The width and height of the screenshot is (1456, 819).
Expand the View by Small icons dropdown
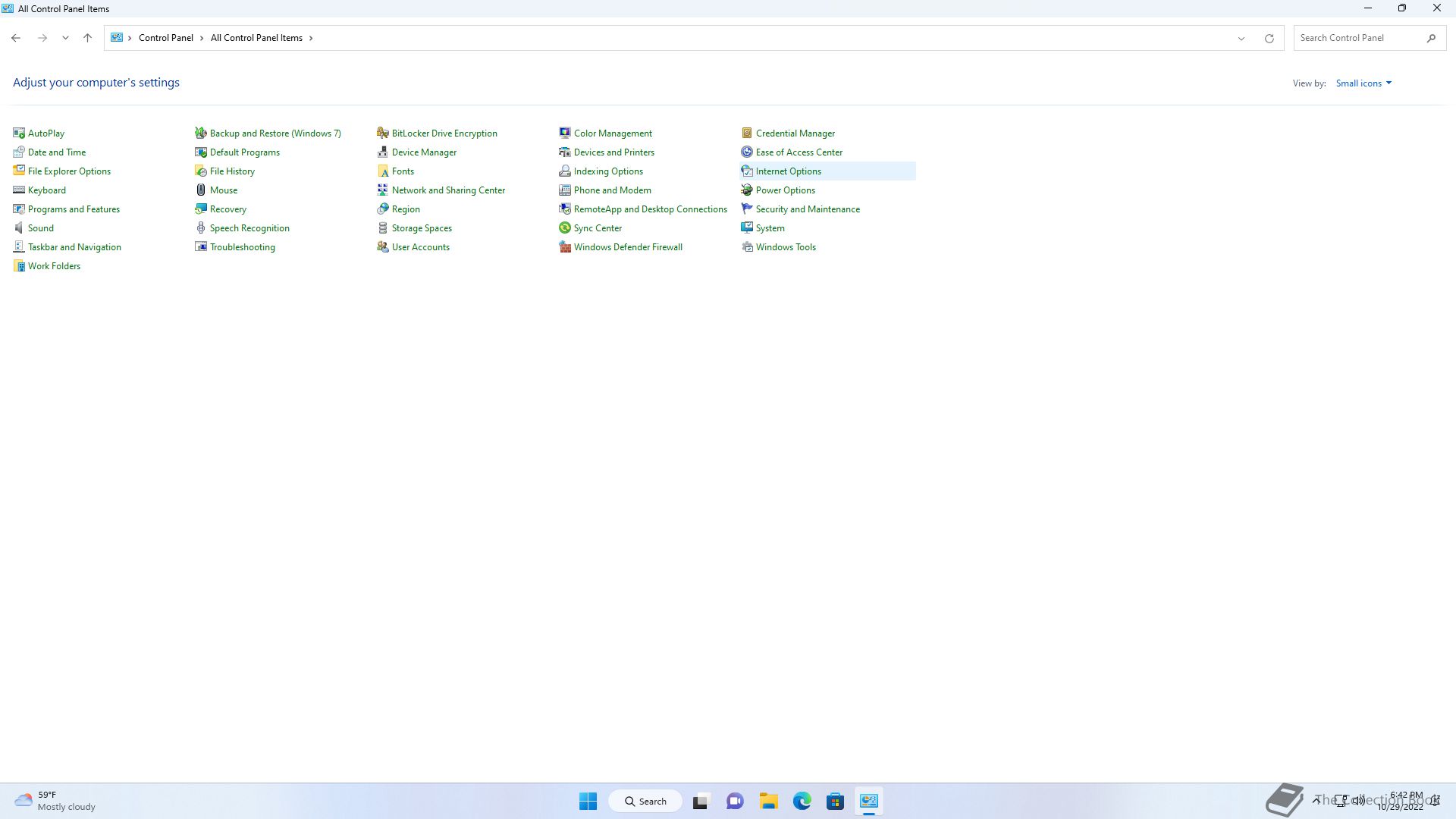pyautogui.click(x=1363, y=83)
